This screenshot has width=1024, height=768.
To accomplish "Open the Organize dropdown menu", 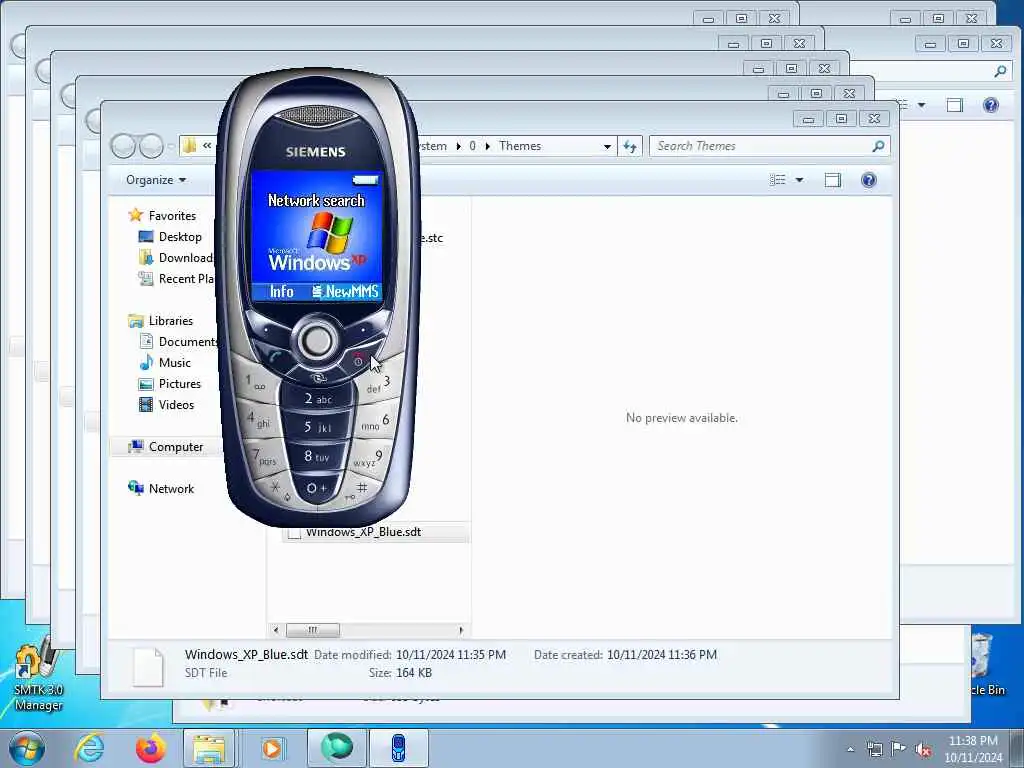I will coord(155,180).
